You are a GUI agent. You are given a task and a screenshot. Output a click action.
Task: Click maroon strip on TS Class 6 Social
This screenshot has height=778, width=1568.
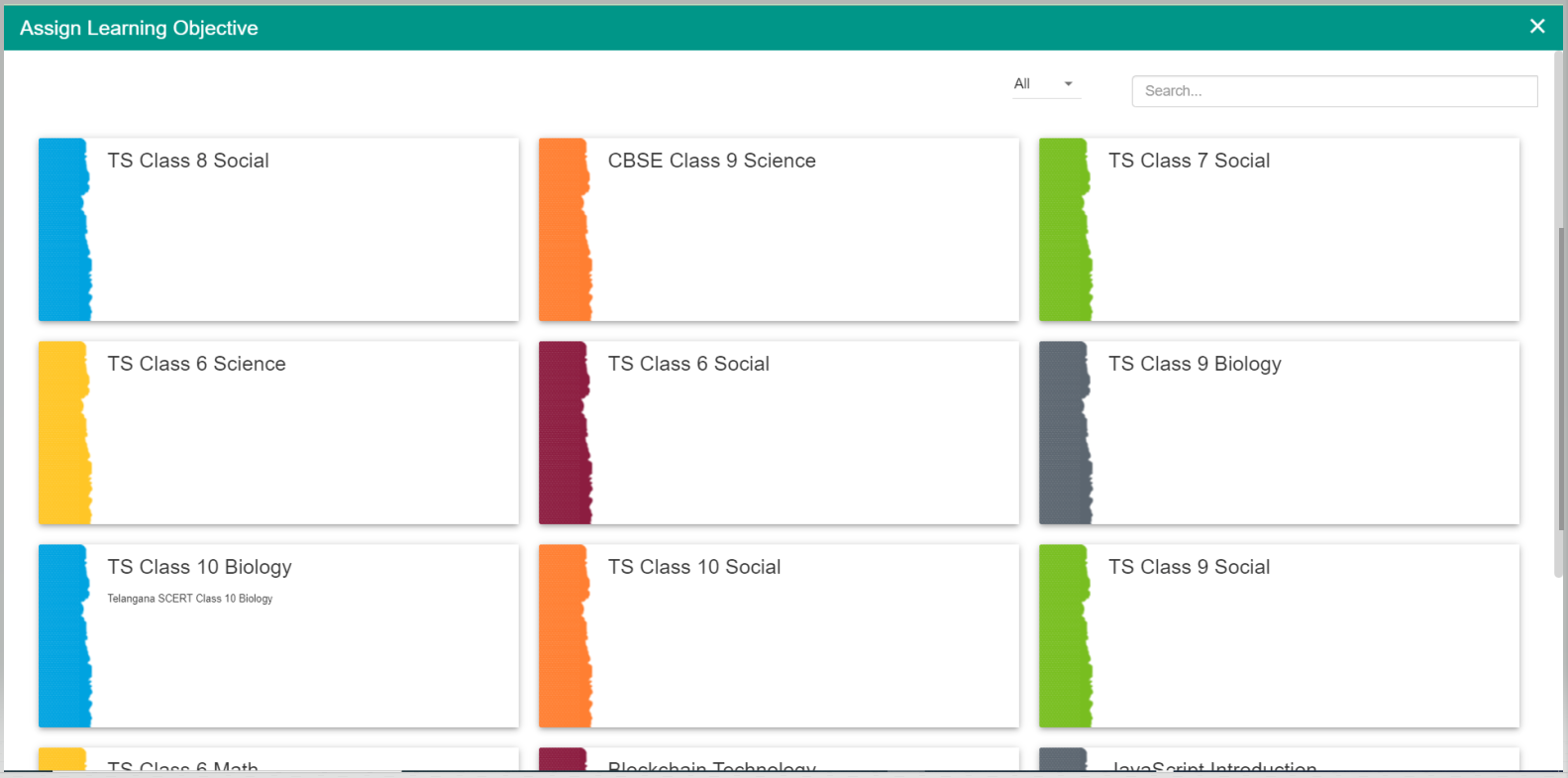564,433
